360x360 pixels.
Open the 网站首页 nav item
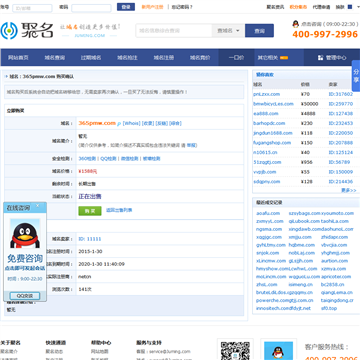pos(18,58)
